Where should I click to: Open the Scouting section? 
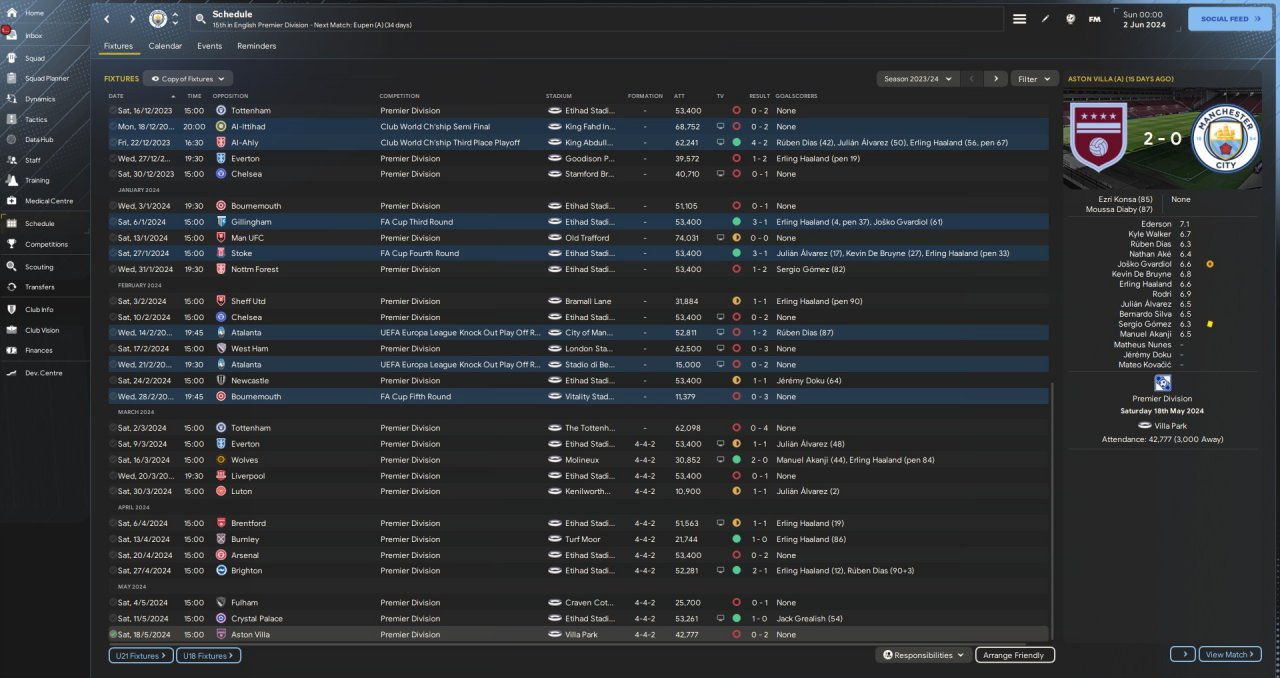(x=39, y=267)
